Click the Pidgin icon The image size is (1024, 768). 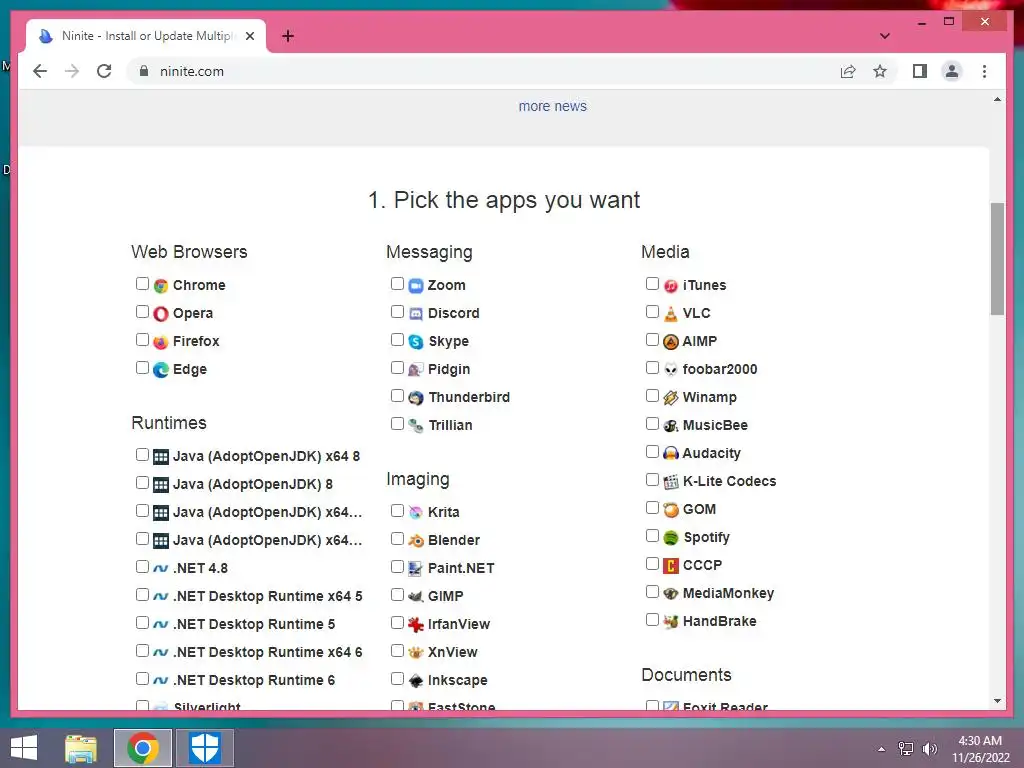416,370
